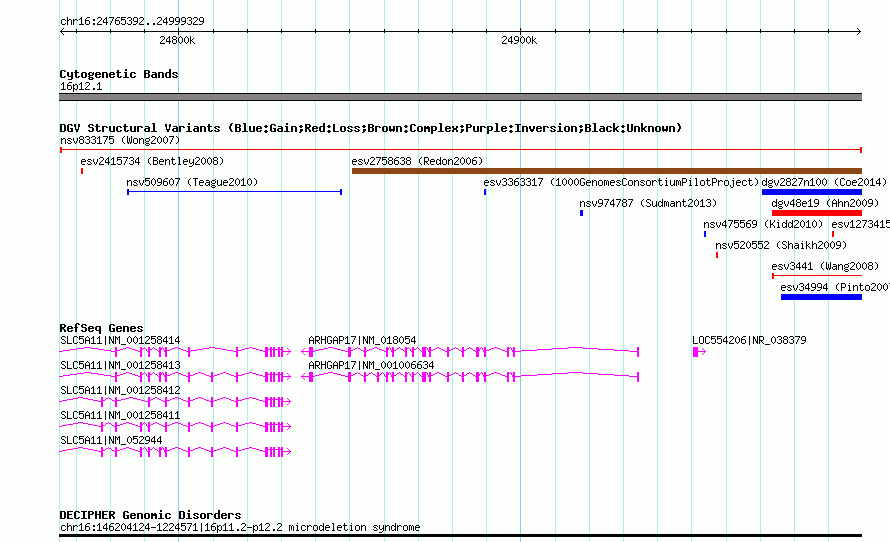Screen dimensions: 890x542
Task: Click the small blue nsv974787 gain mark
Action: tap(581, 213)
